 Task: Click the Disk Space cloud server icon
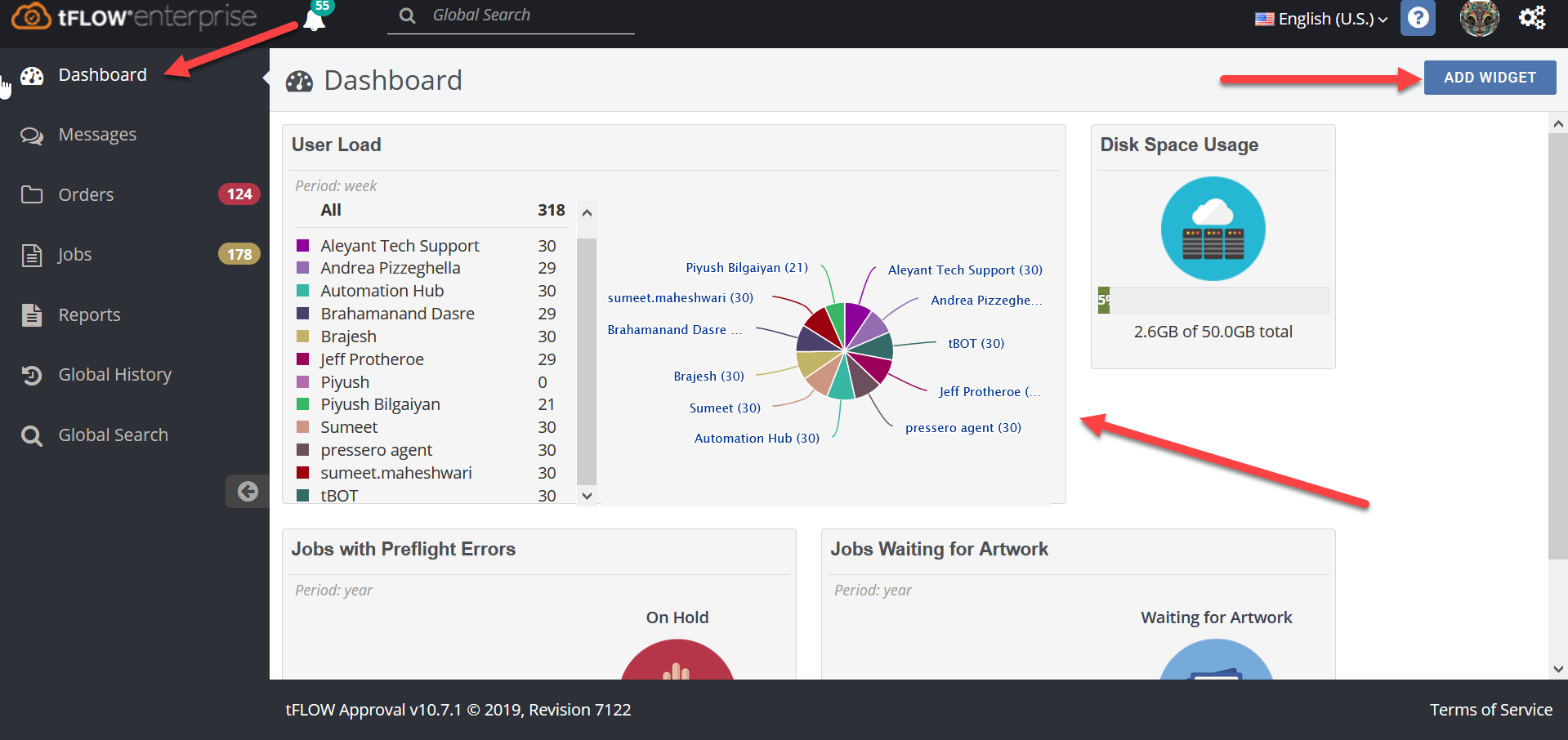[x=1213, y=229]
